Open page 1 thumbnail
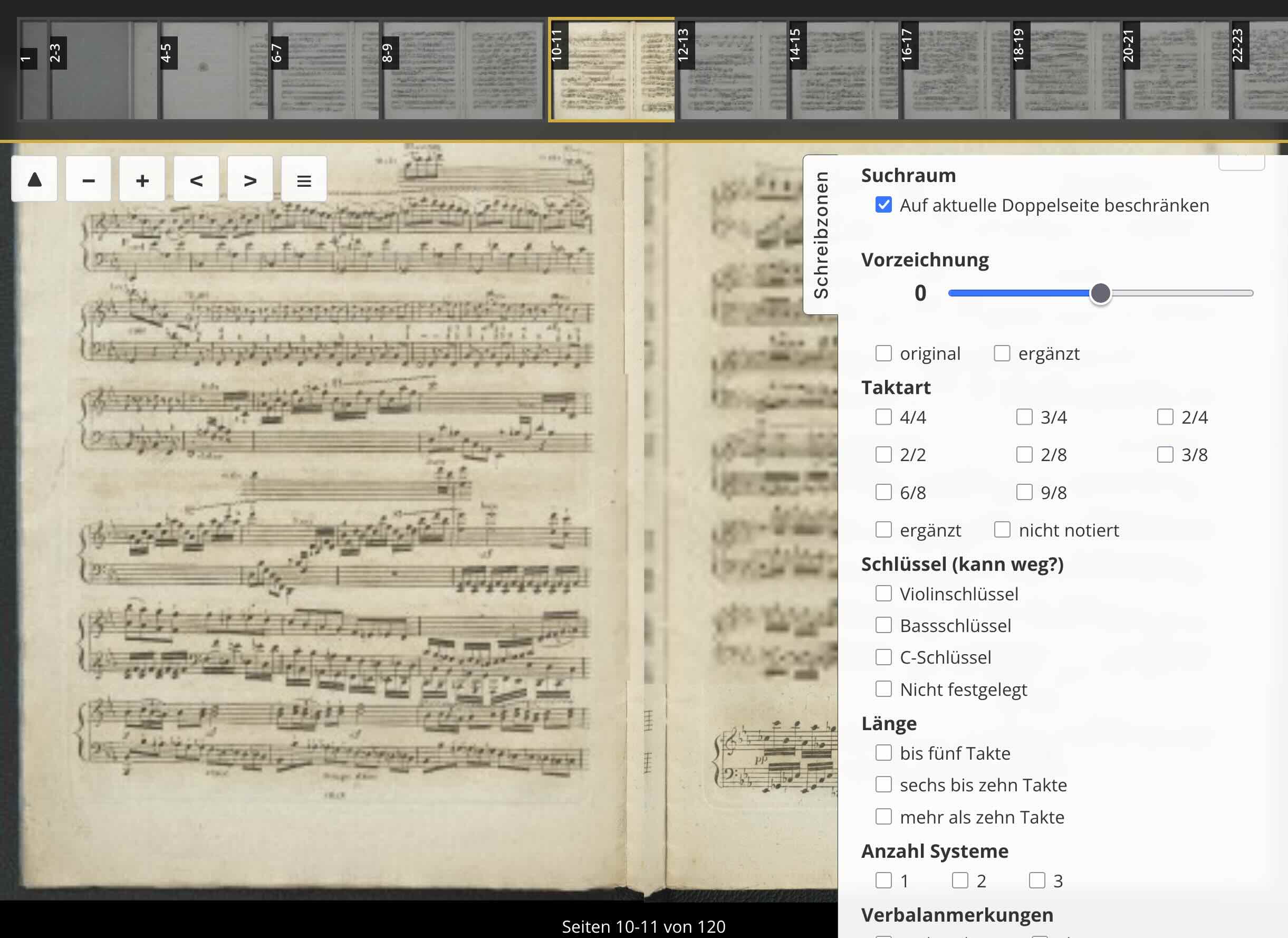The width and height of the screenshot is (1288, 938). pyautogui.click(x=33, y=70)
